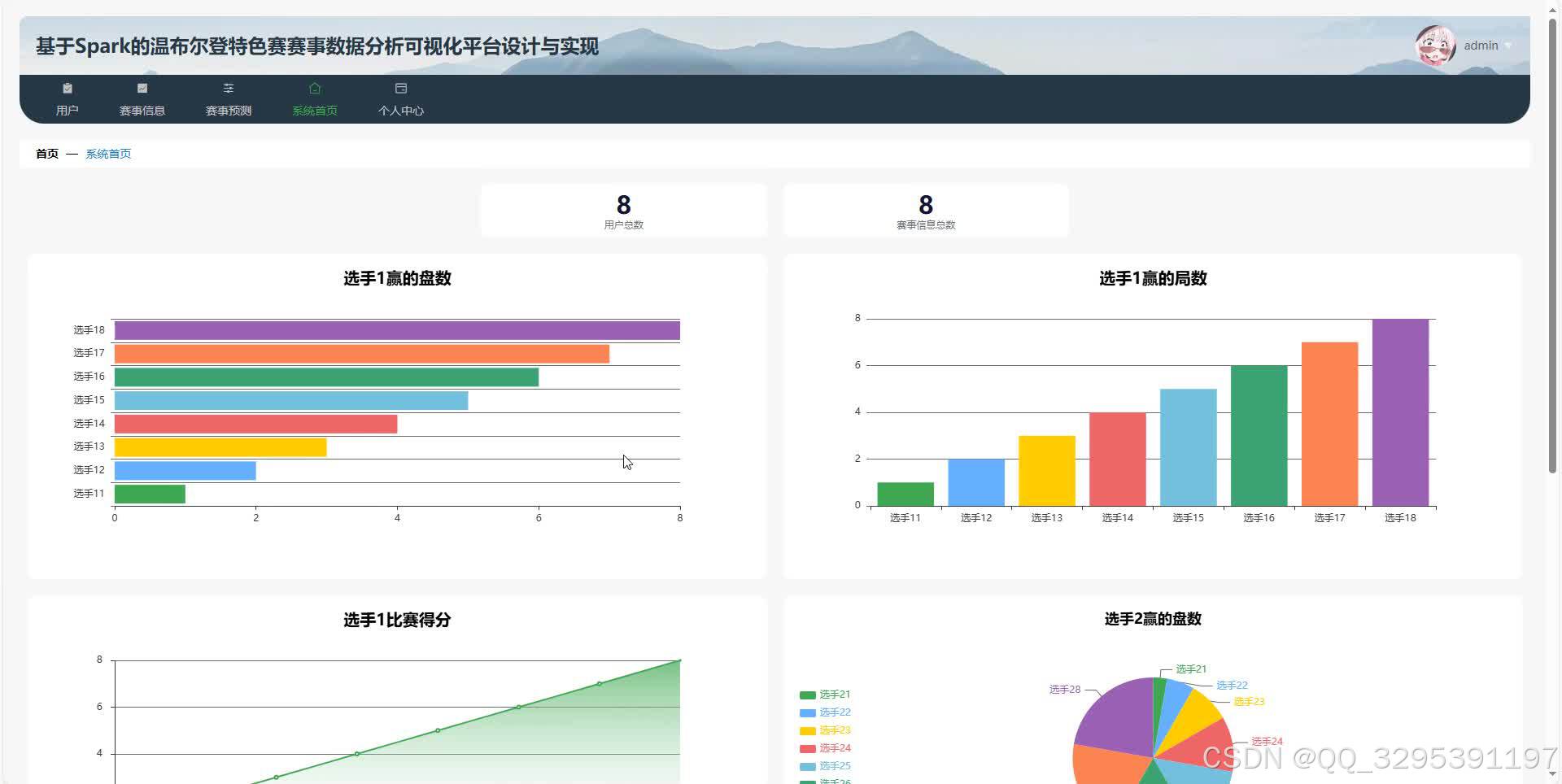The image size is (1562, 784).
Task: Click the 赛事预测 sliders icon
Action: 229,88
